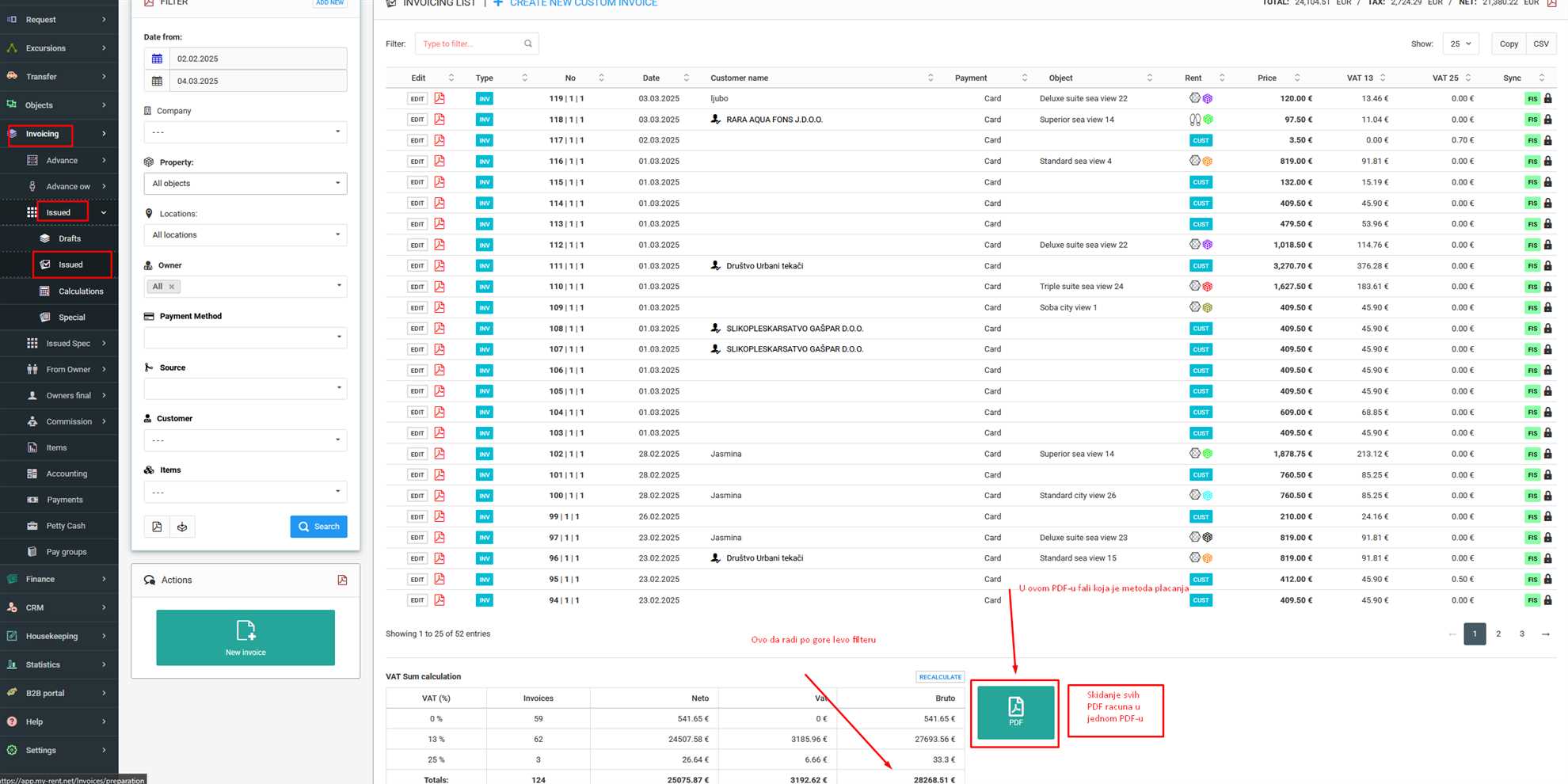This screenshot has height=784, width=1568.
Task: Click the lock icon on invoice 118|1|1 row
Action: click(1548, 120)
